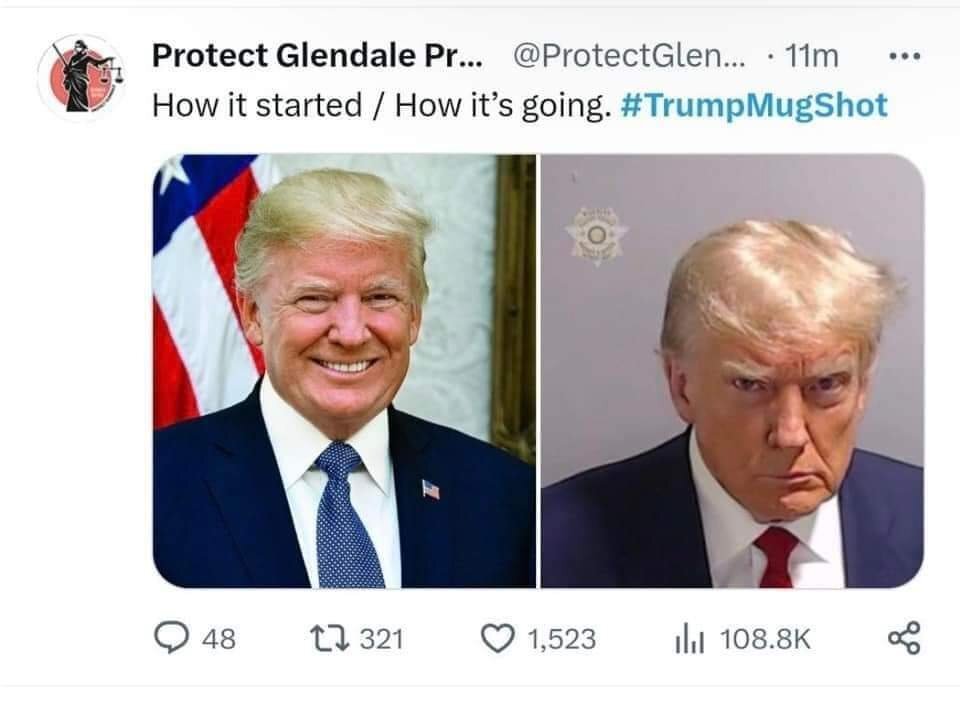960x702 pixels.
Task: Open the three-dot more options menu
Action: [x=904, y=56]
